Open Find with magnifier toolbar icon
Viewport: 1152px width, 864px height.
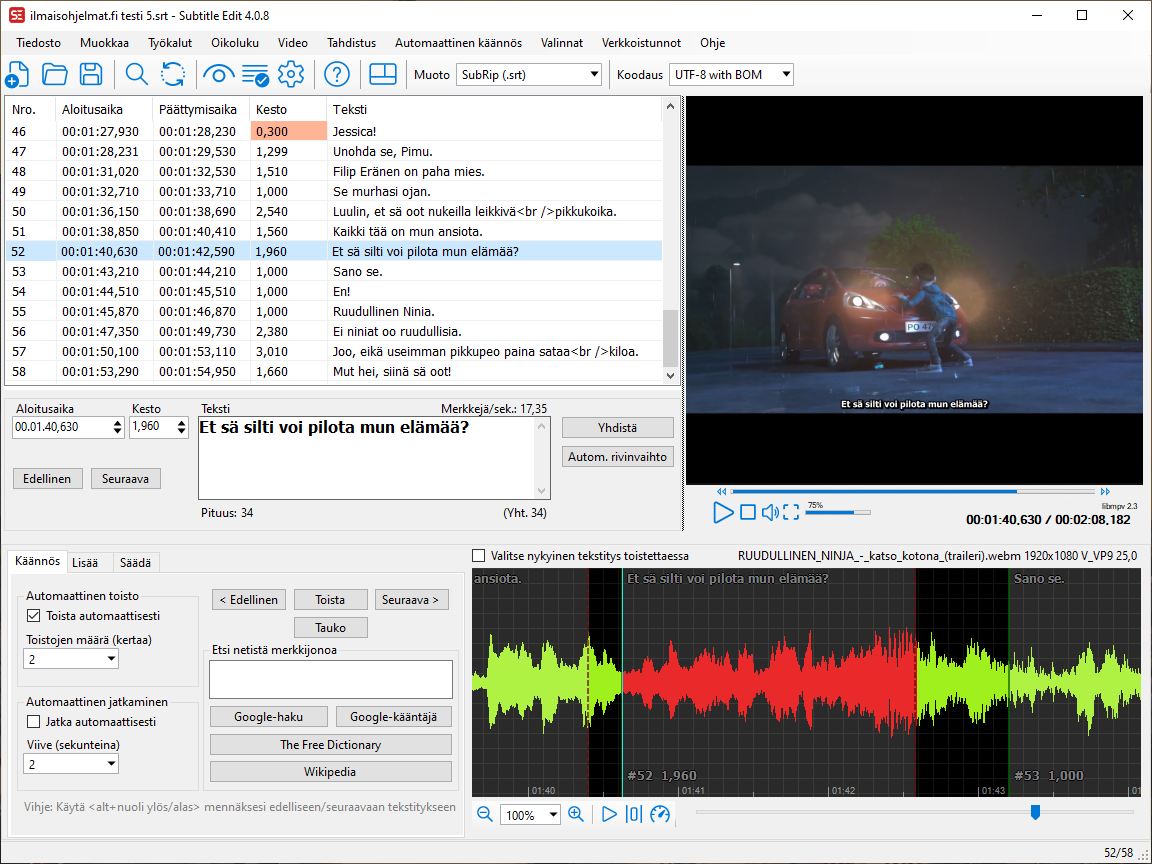pos(137,74)
